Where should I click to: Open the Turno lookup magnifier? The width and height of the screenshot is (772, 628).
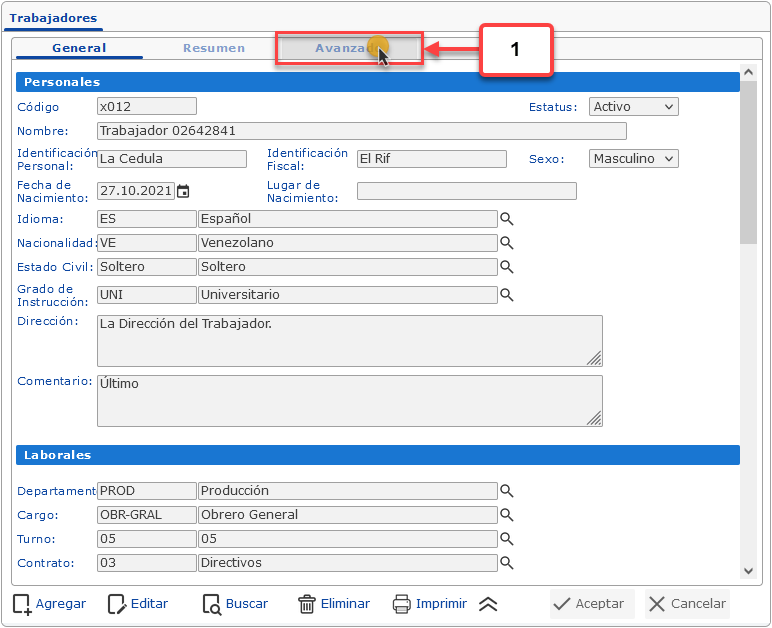(507, 539)
